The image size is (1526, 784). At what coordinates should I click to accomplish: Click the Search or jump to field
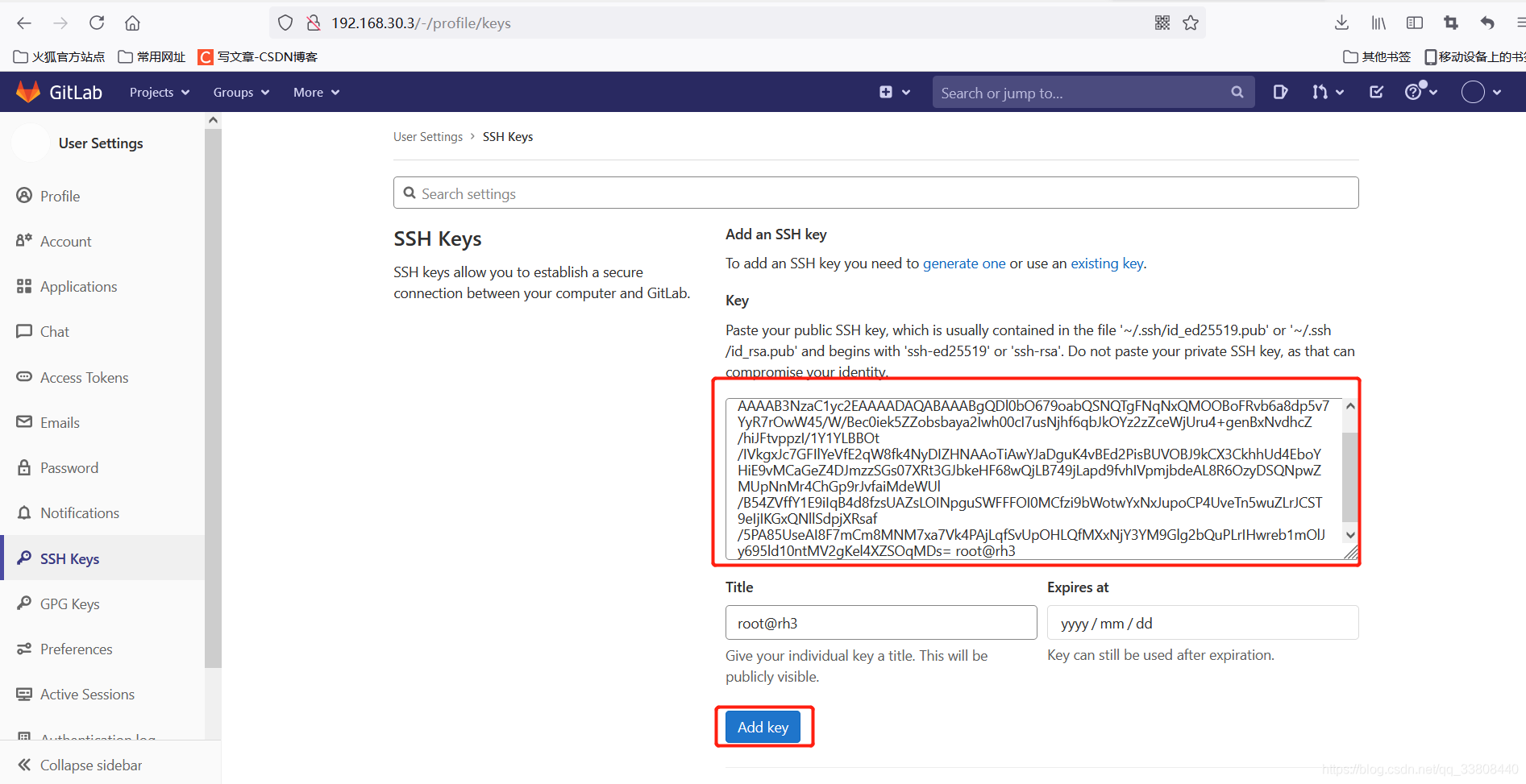click(1093, 93)
